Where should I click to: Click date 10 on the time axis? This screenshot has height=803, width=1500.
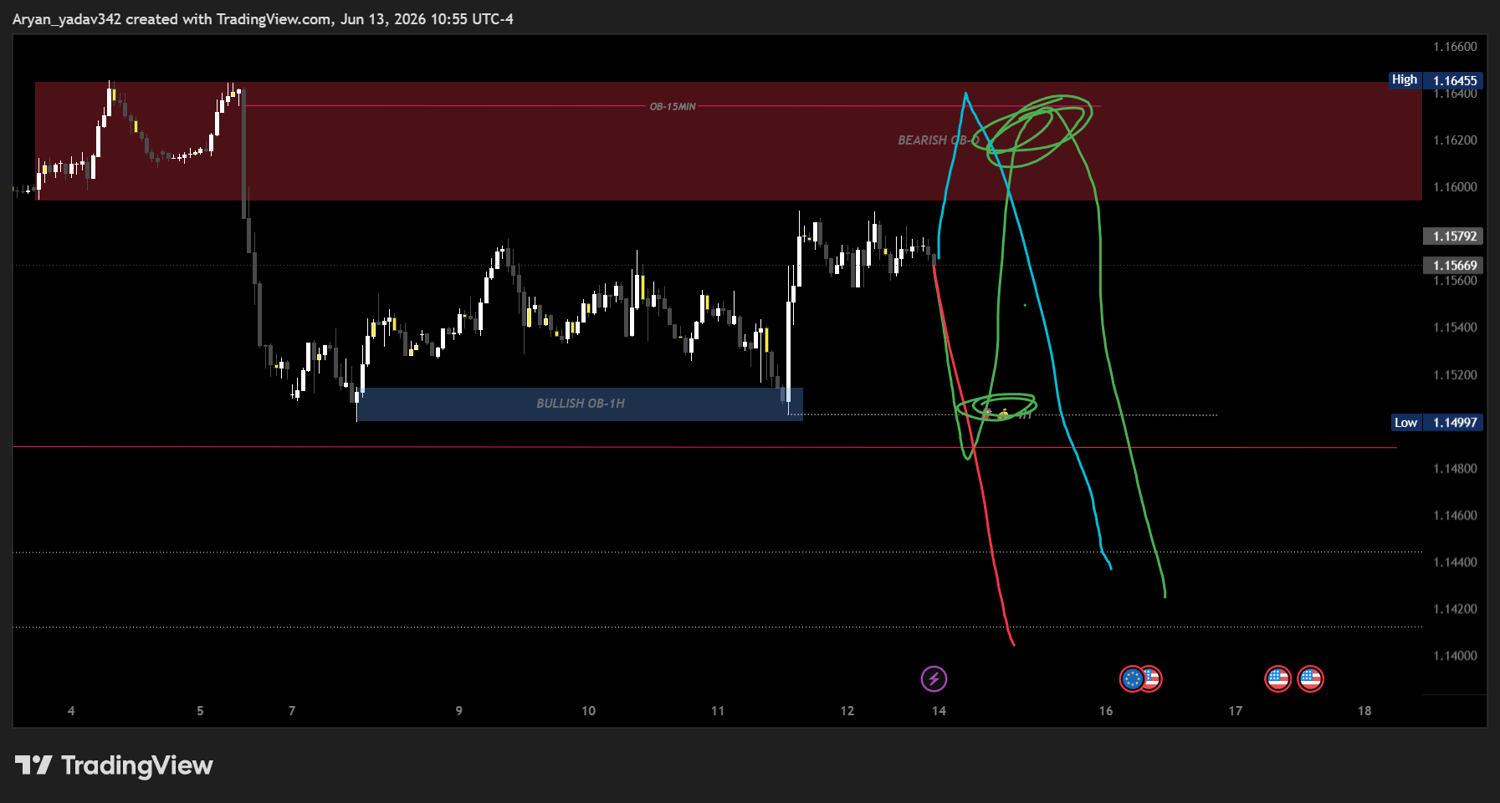588,712
